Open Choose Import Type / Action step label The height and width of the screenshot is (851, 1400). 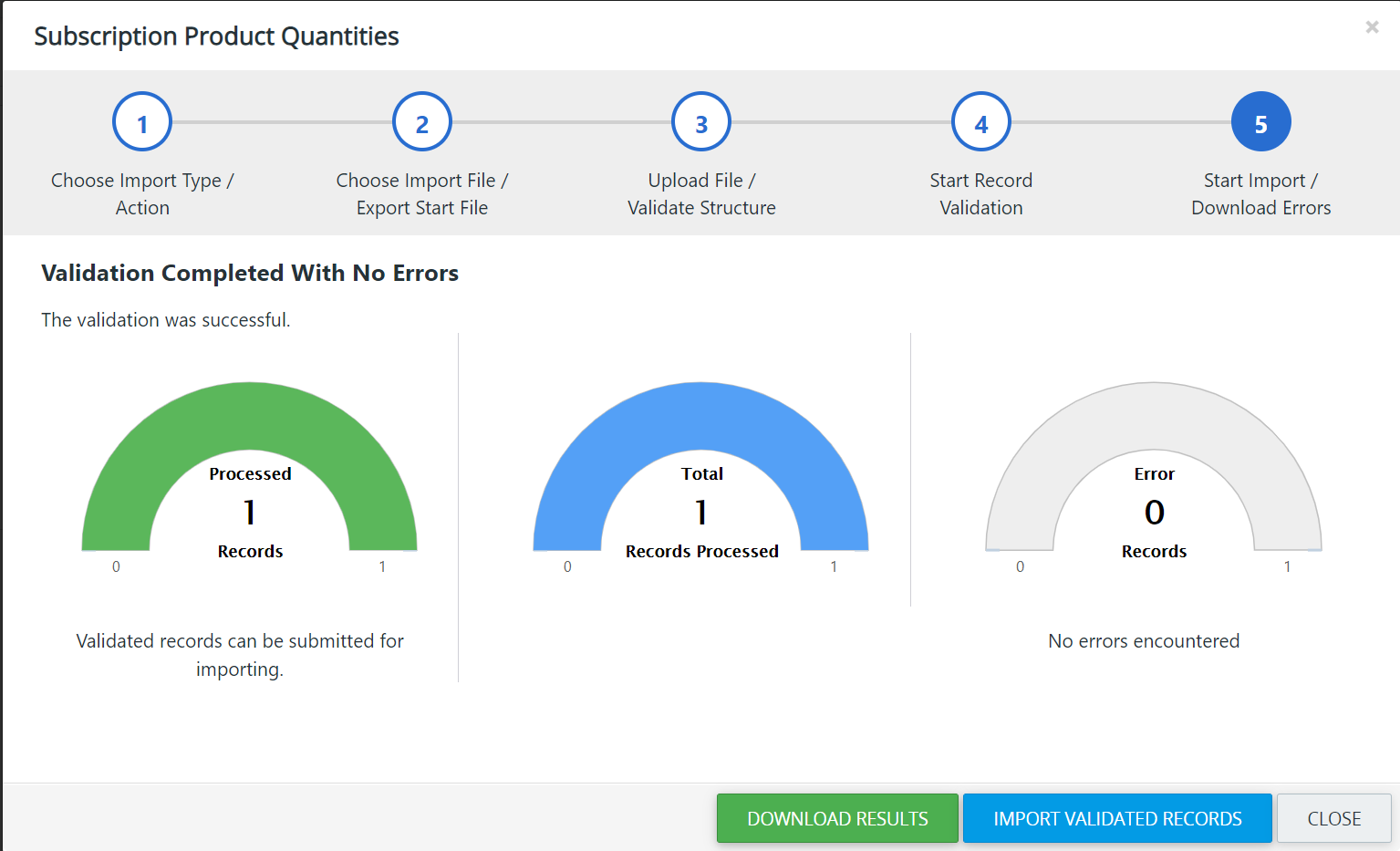pyautogui.click(x=142, y=194)
